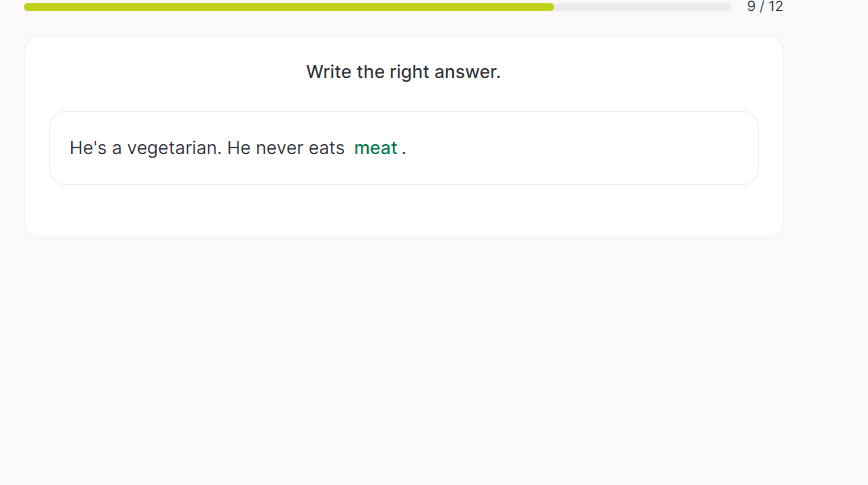The height and width of the screenshot is (485, 868).
Task: Click the word "vegetarian" in the sentence
Action: click(x=173, y=148)
